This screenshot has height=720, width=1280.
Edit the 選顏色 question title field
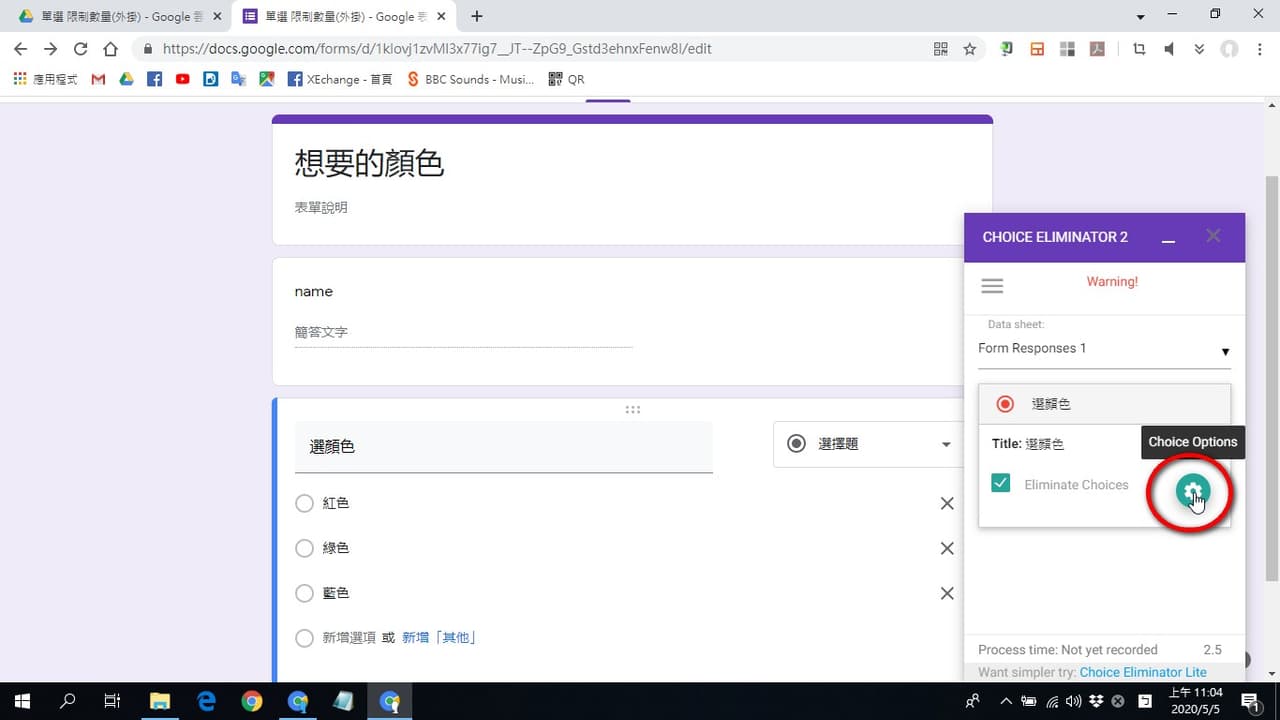tap(504, 447)
